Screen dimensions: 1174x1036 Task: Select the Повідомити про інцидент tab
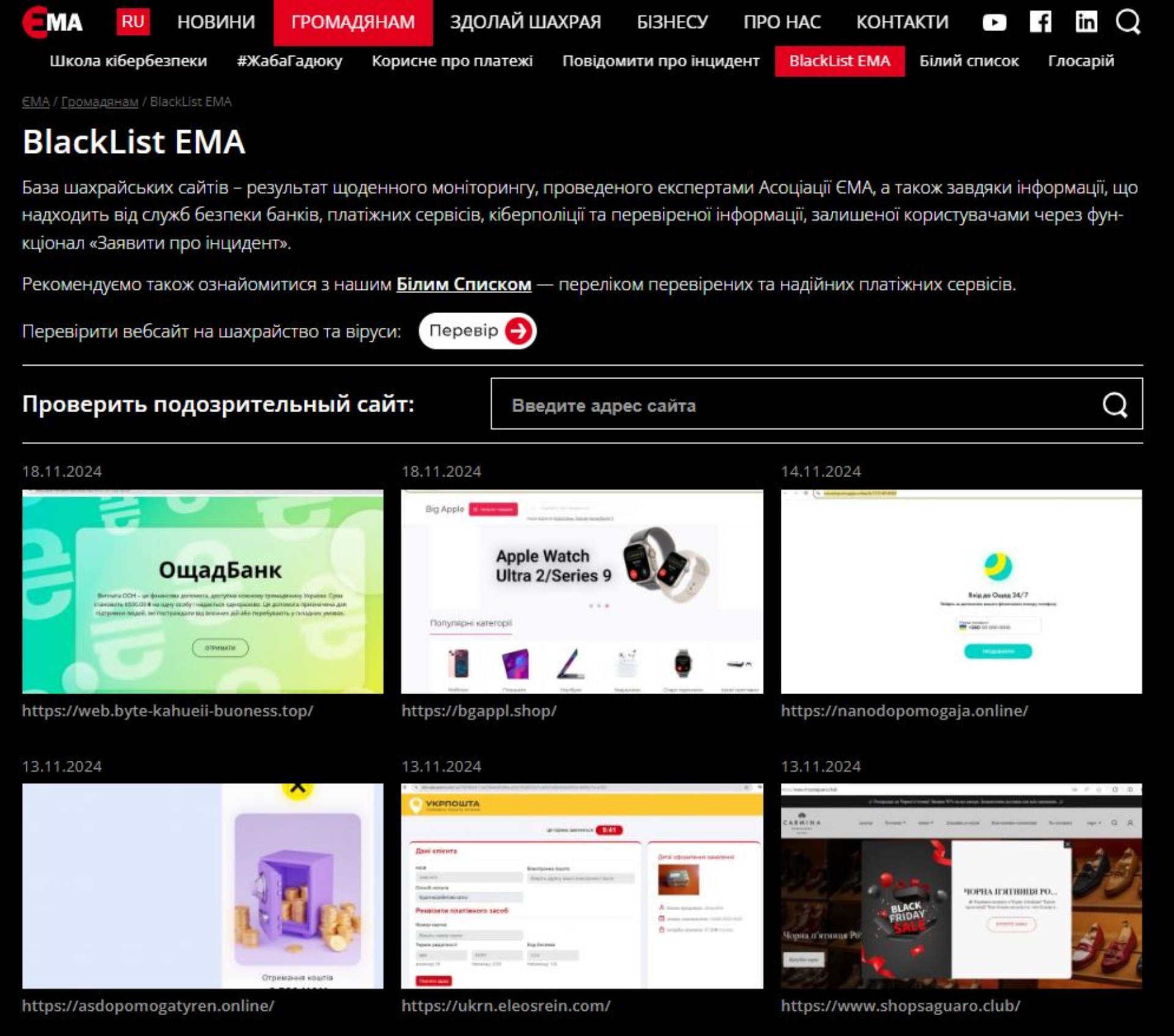660,61
